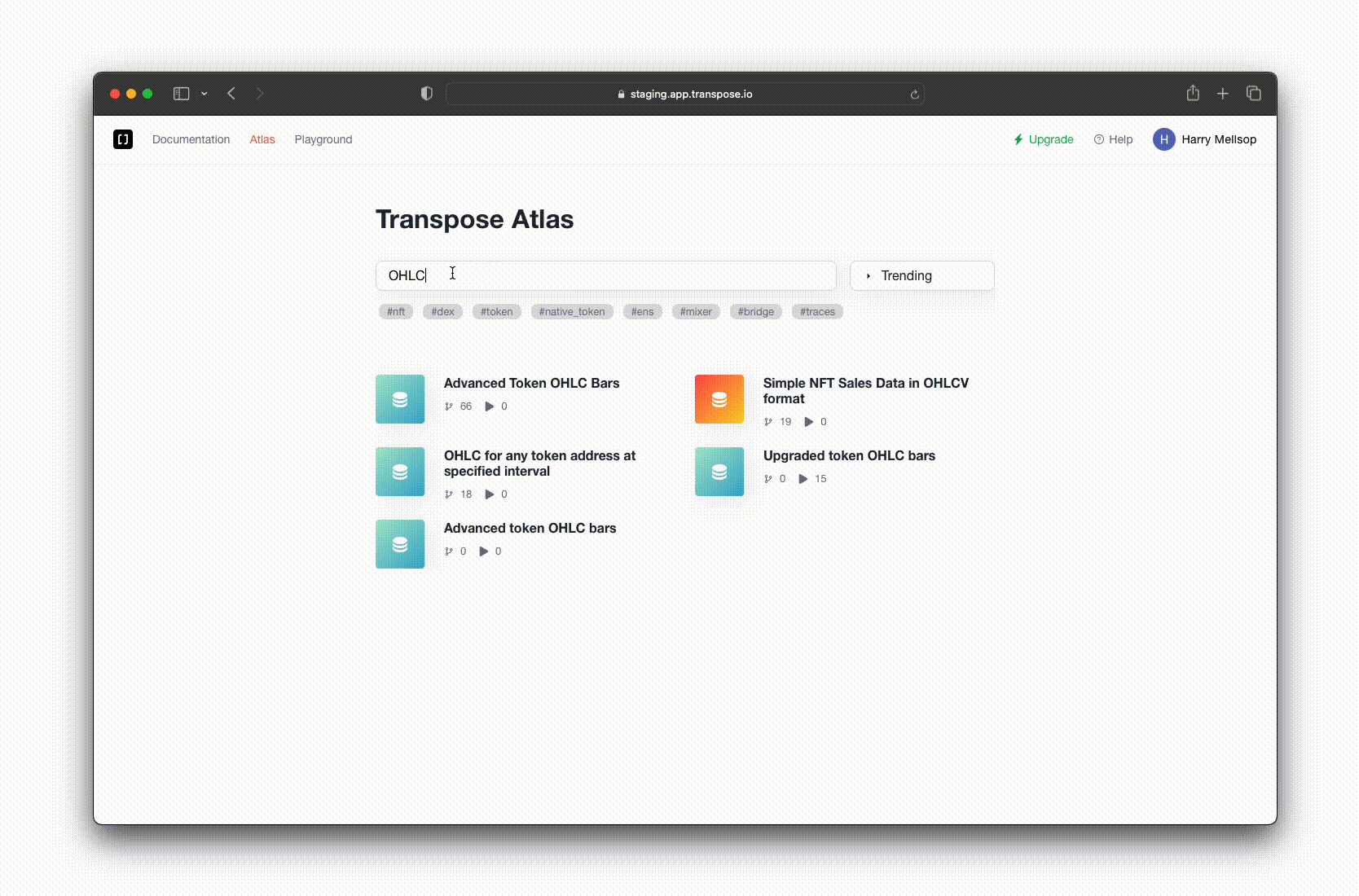Open the H user avatar
Image resolution: width=1359 pixels, height=896 pixels.
pos(1164,139)
